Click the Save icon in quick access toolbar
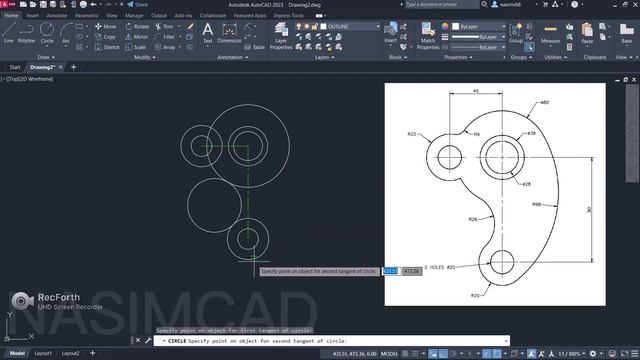This screenshot has width=640, height=360. pos(43,4)
